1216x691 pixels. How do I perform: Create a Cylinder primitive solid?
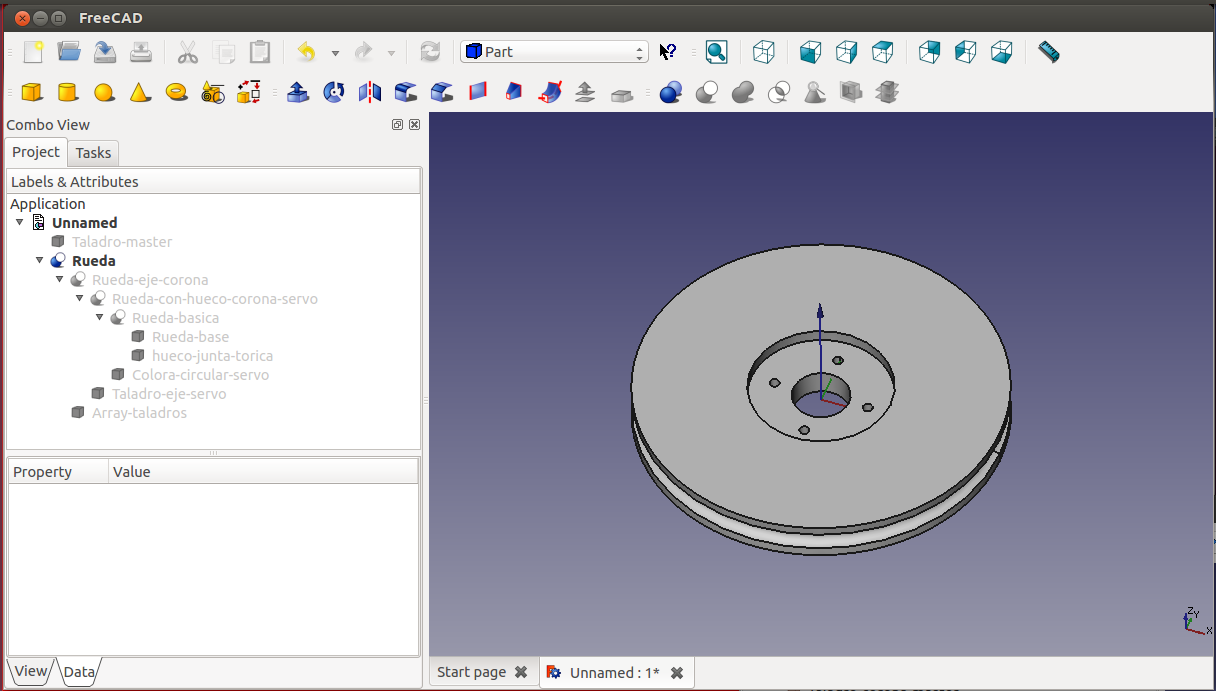coord(67,93)
